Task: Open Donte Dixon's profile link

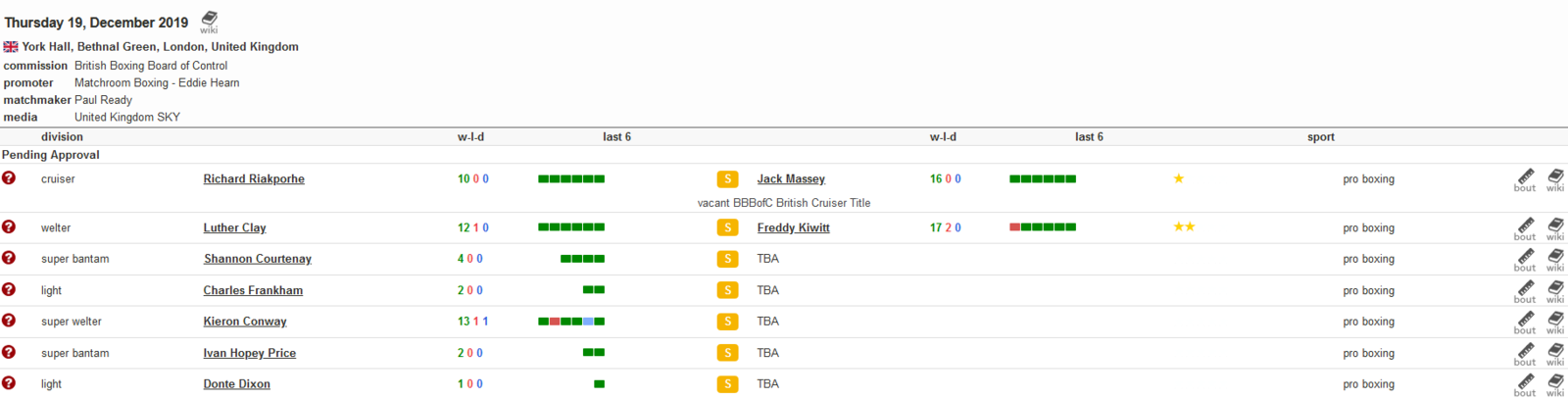Action: [x=236, y=384]
